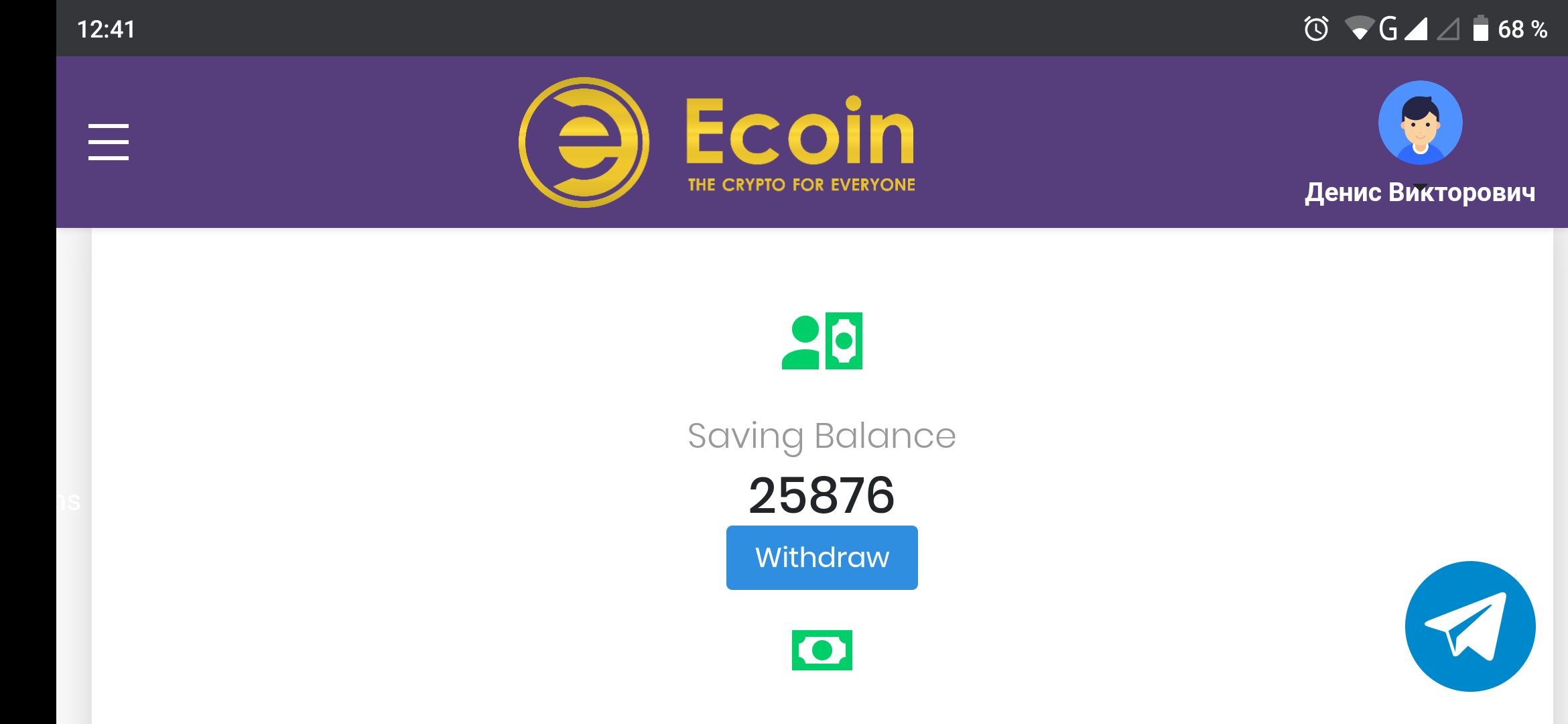The width and height of the screenshot is (1568, 724).
Task: Tap the battery indicator icon
Action: click(x=1480, y=29)
